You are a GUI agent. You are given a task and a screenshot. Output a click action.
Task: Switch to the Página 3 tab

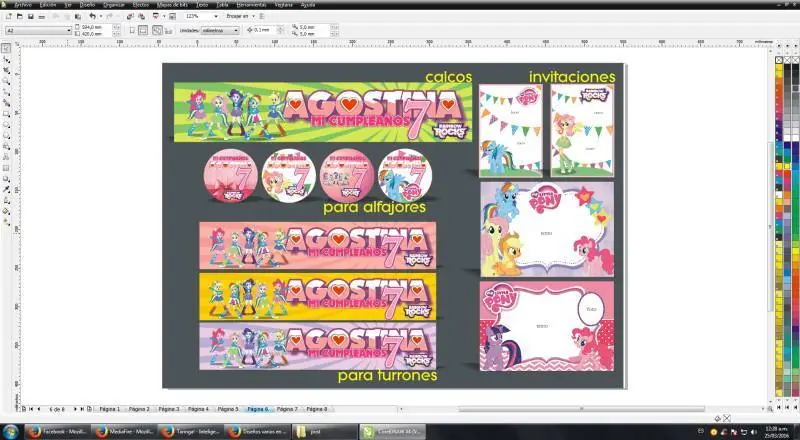[169, 409]
